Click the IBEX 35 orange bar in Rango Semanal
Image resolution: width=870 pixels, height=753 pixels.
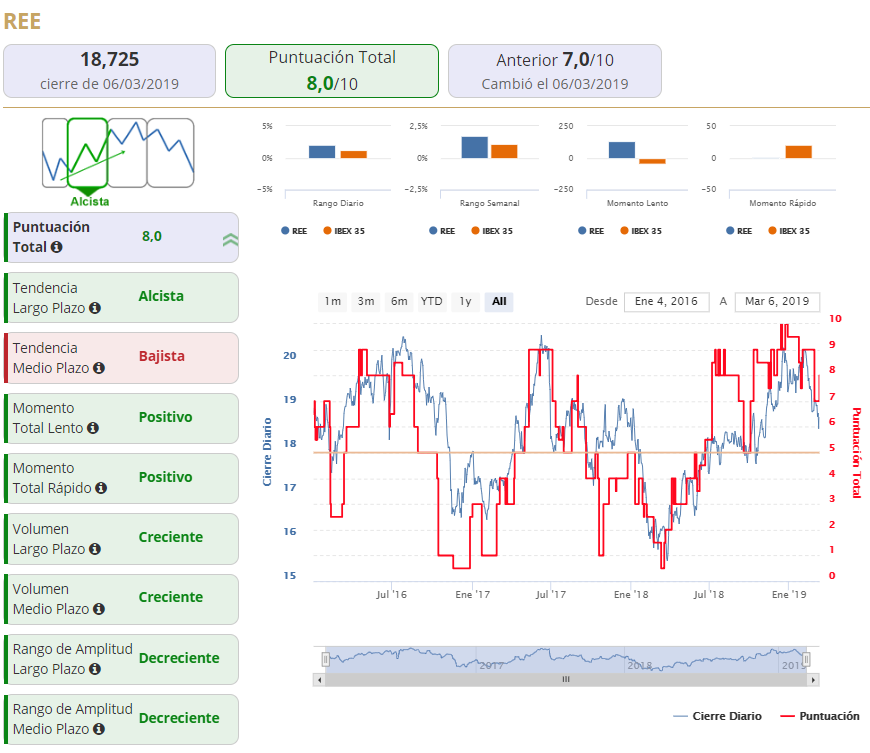pos(504,151)
